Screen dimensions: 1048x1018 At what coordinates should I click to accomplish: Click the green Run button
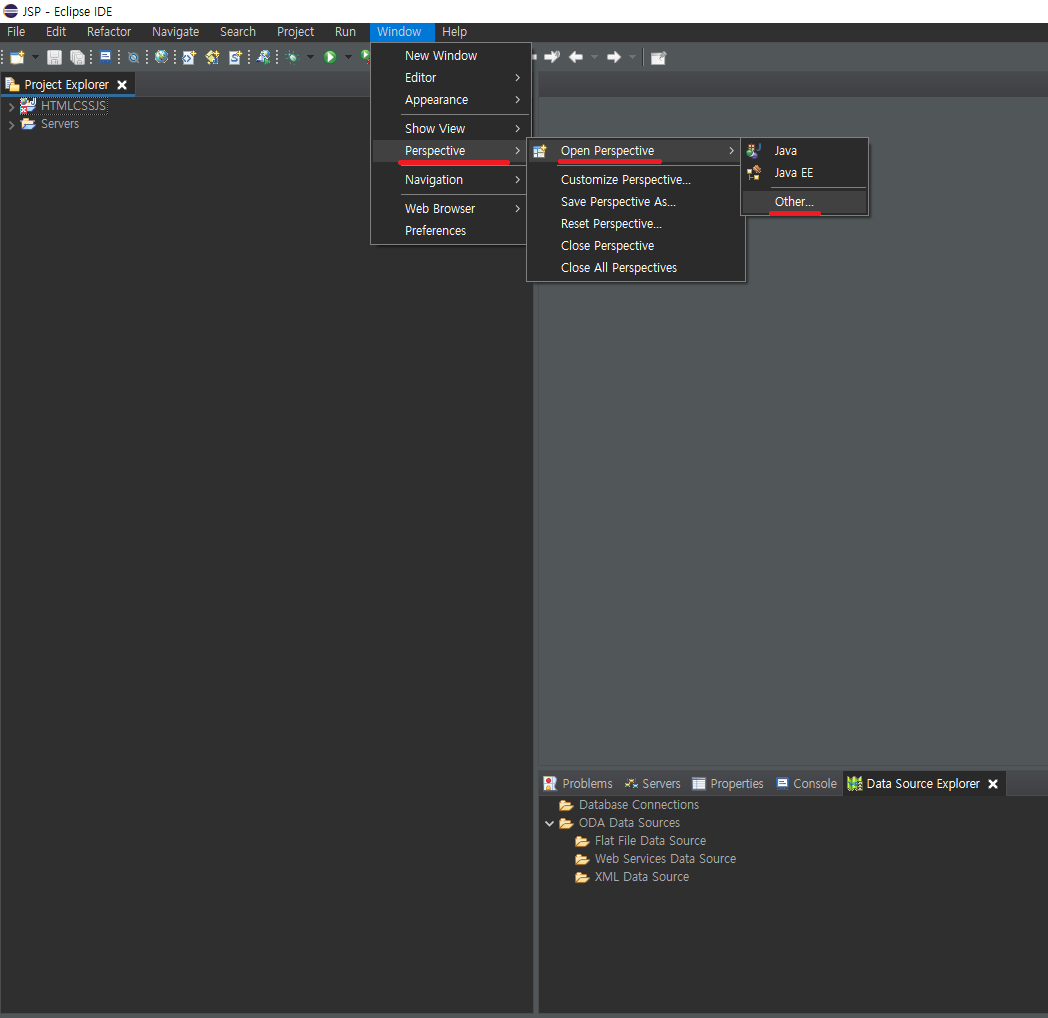pos(330,57)
